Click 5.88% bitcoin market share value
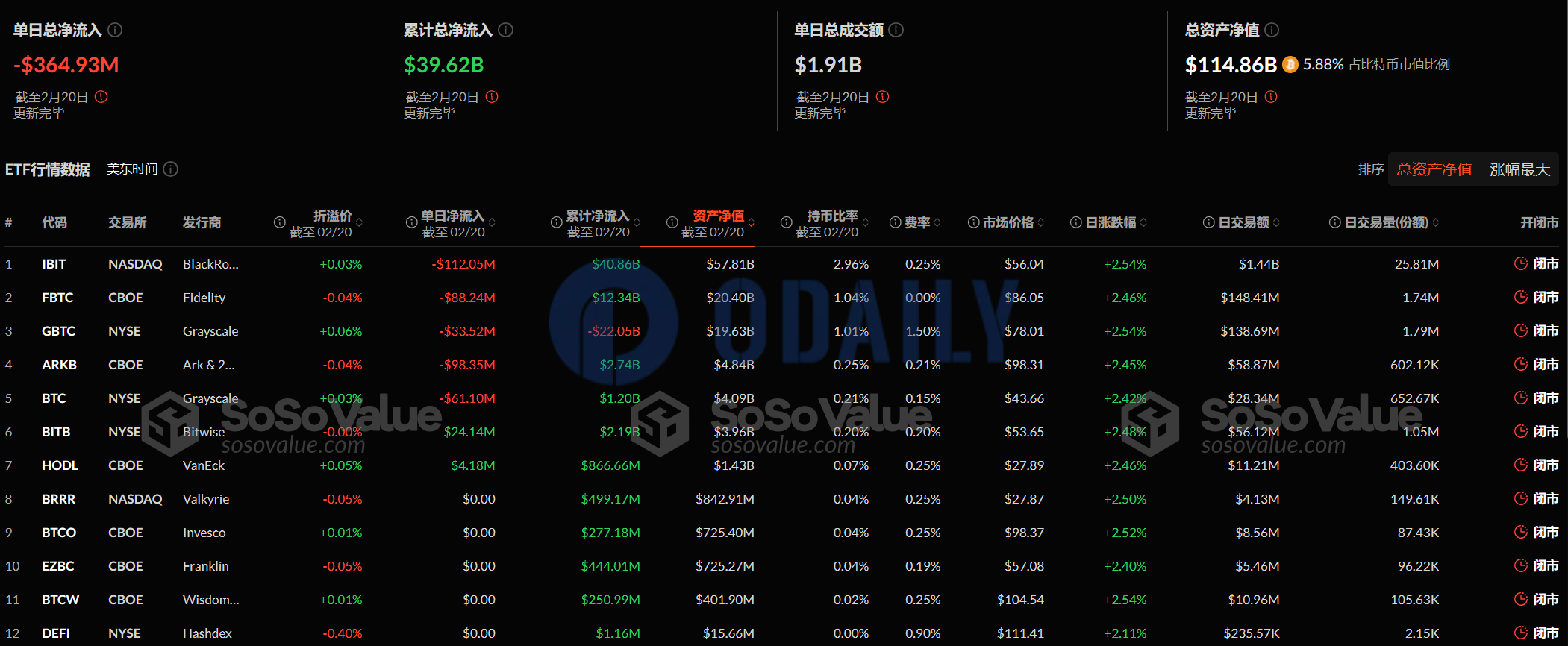Screen dimensions: 1568x646 coord(1323,64)
